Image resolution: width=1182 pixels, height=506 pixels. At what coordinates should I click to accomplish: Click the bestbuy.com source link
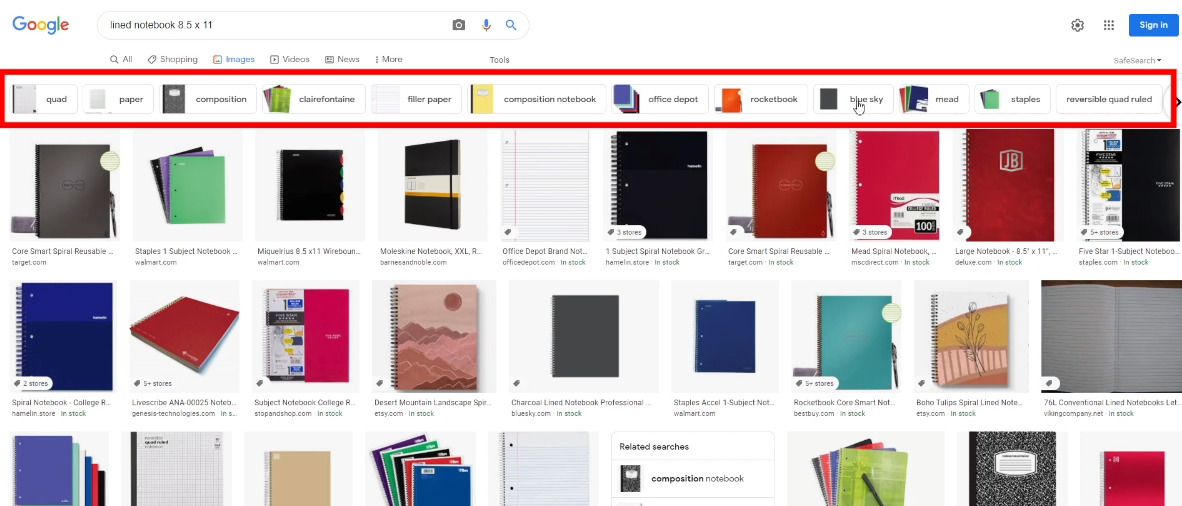tap(813, 413)
